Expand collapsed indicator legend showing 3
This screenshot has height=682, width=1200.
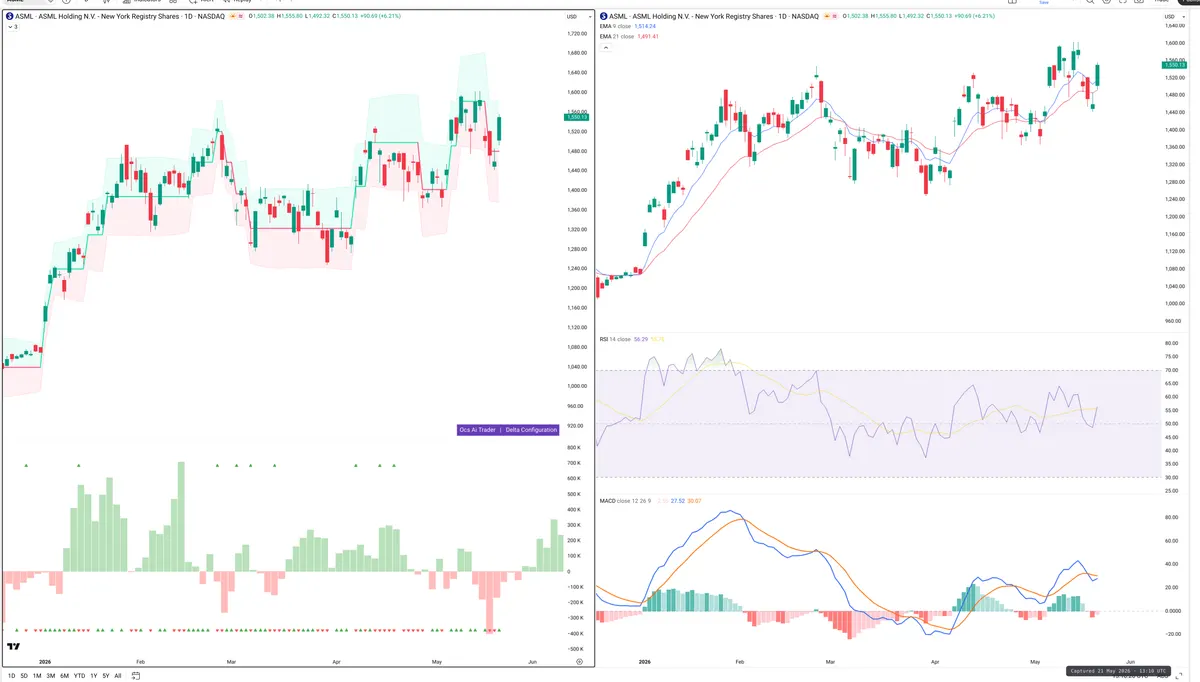pyautogui.click(x=12, y=27)
